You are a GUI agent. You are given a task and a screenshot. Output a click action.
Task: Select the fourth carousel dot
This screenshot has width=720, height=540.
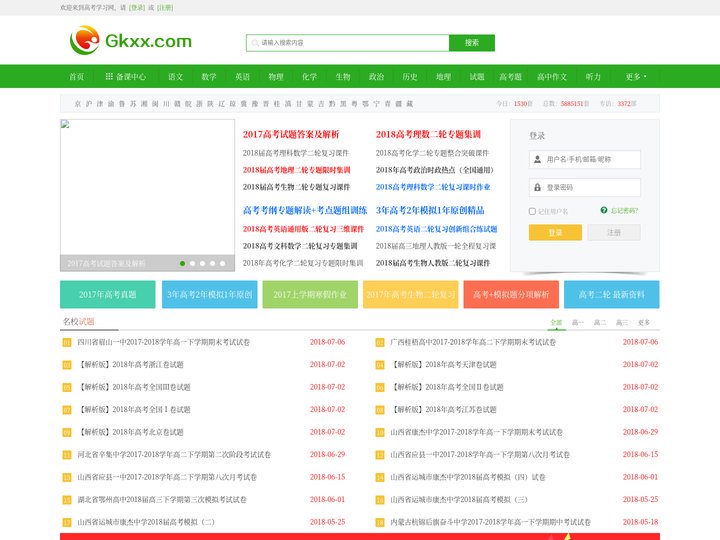click(x=212, y=264)
